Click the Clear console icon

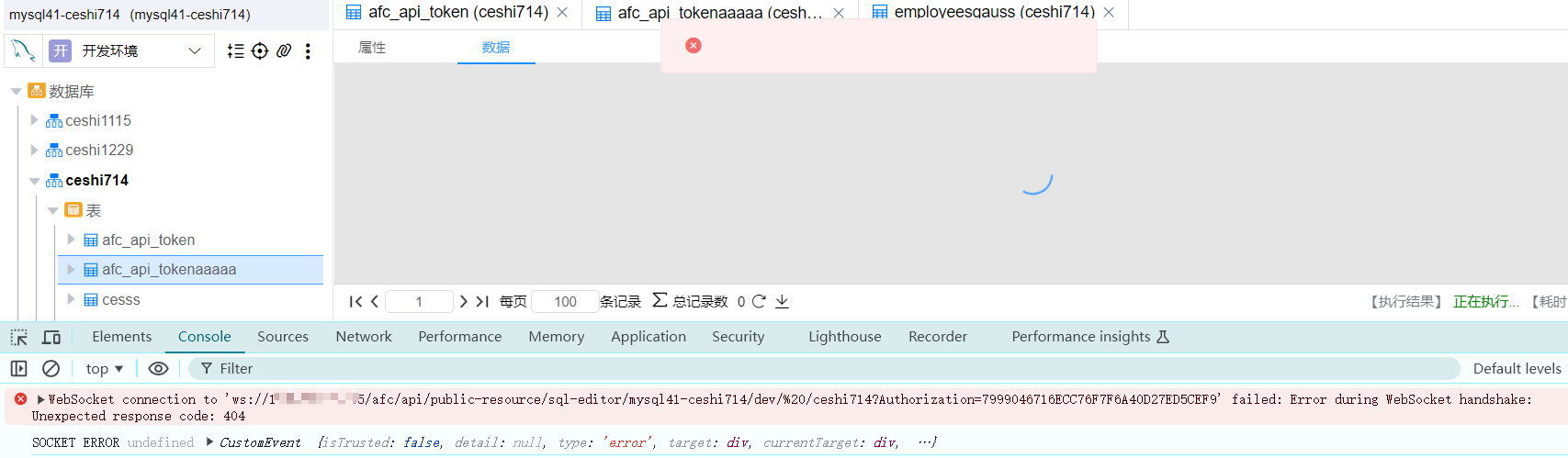click(51, 368)
